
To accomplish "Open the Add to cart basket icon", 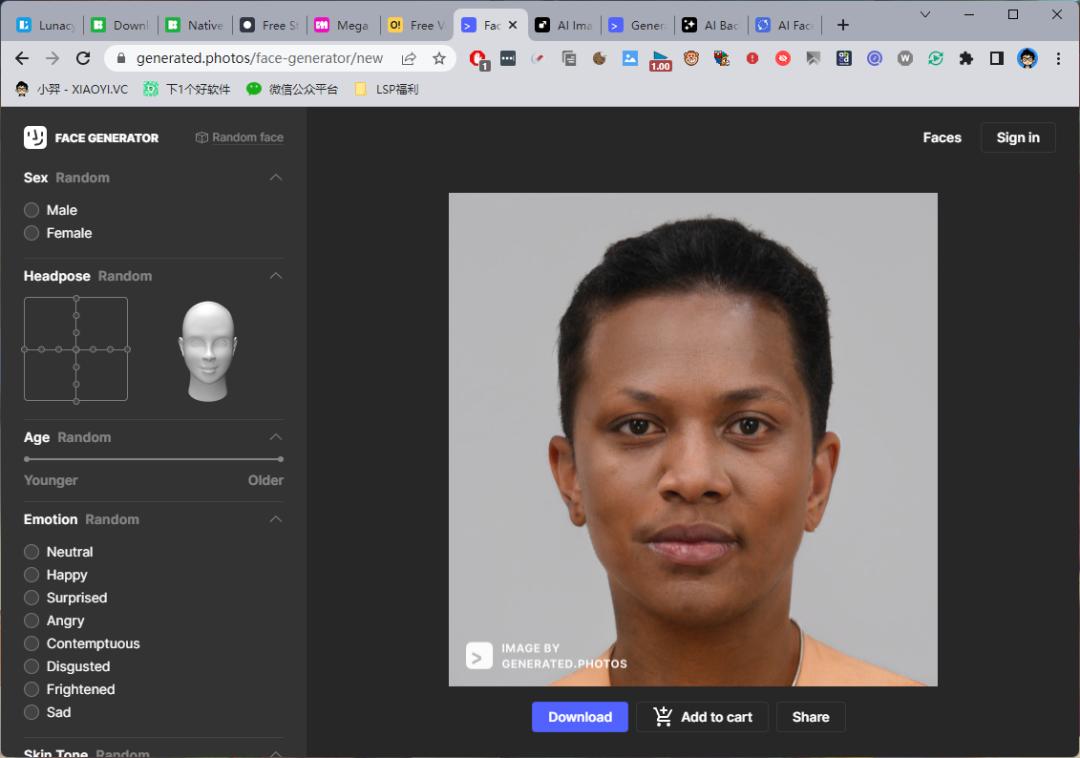I will (x=663, y=717).
